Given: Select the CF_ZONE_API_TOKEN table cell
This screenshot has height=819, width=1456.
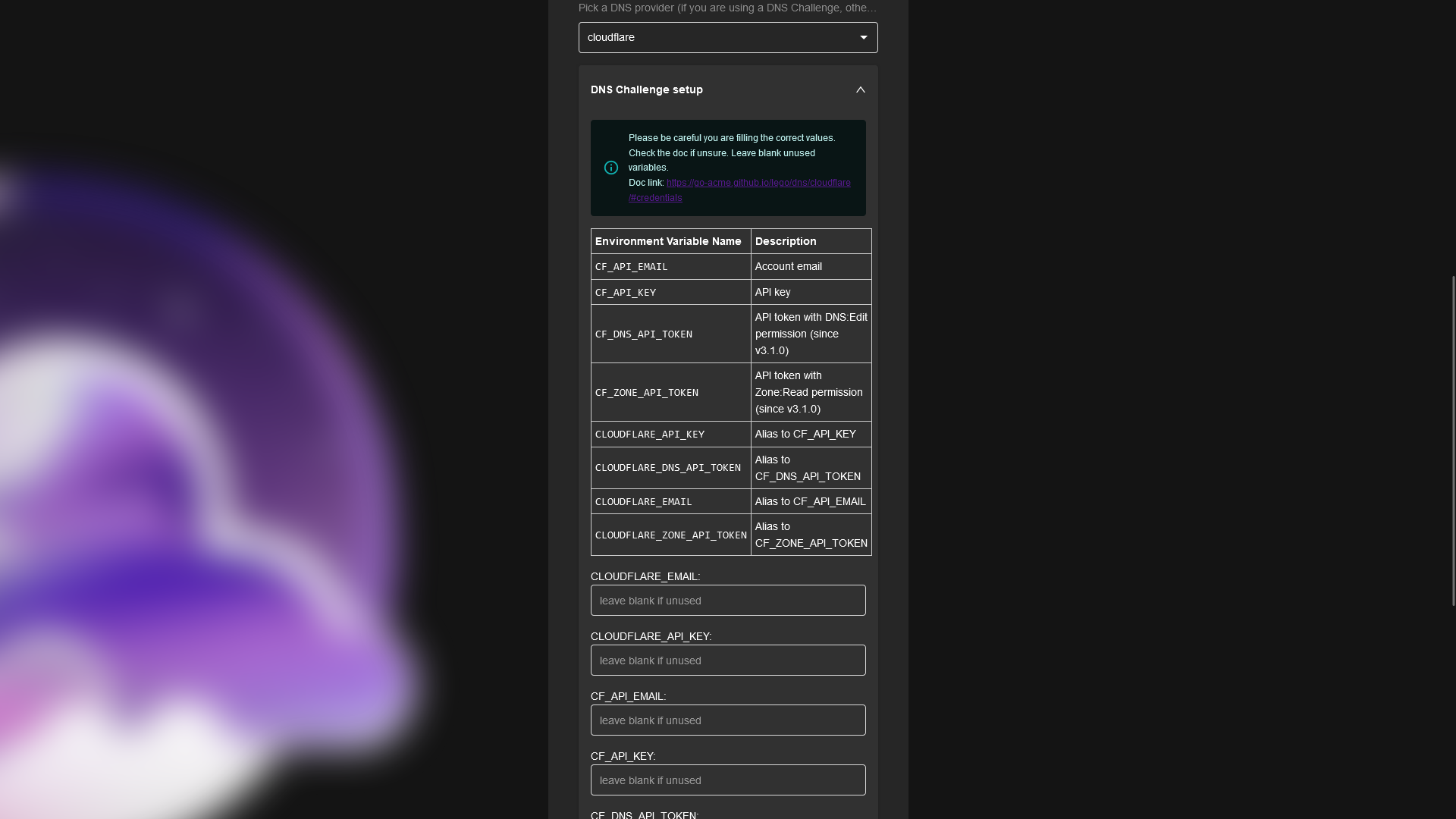Looking at the screenshot, I should click(x=671, y=392).
